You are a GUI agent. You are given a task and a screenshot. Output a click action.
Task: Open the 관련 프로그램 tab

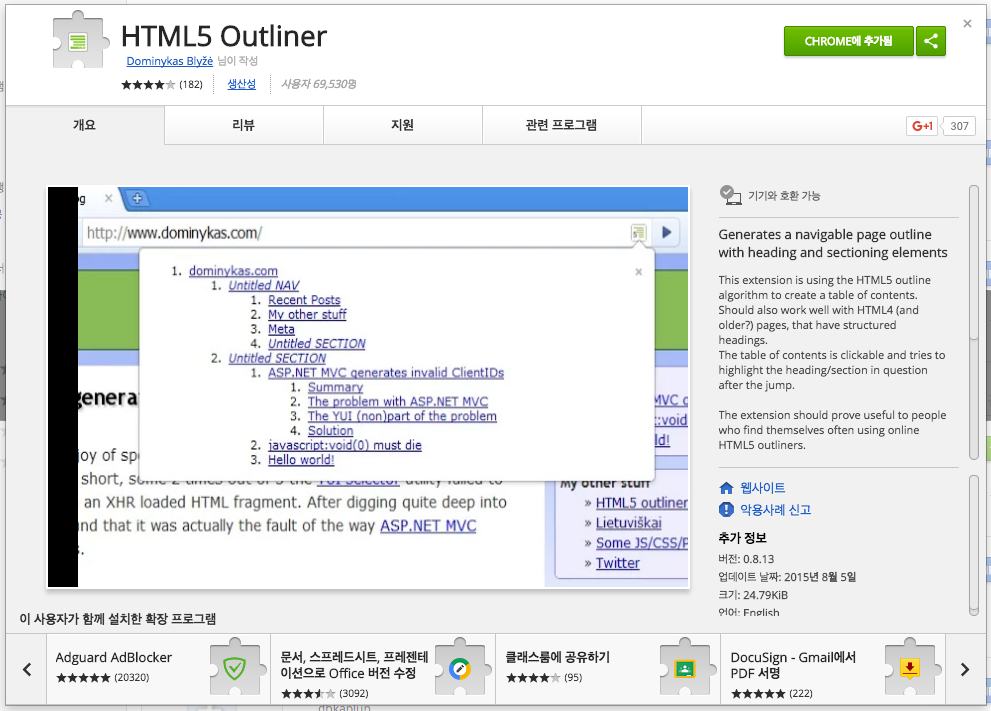(x=561, y=125)
